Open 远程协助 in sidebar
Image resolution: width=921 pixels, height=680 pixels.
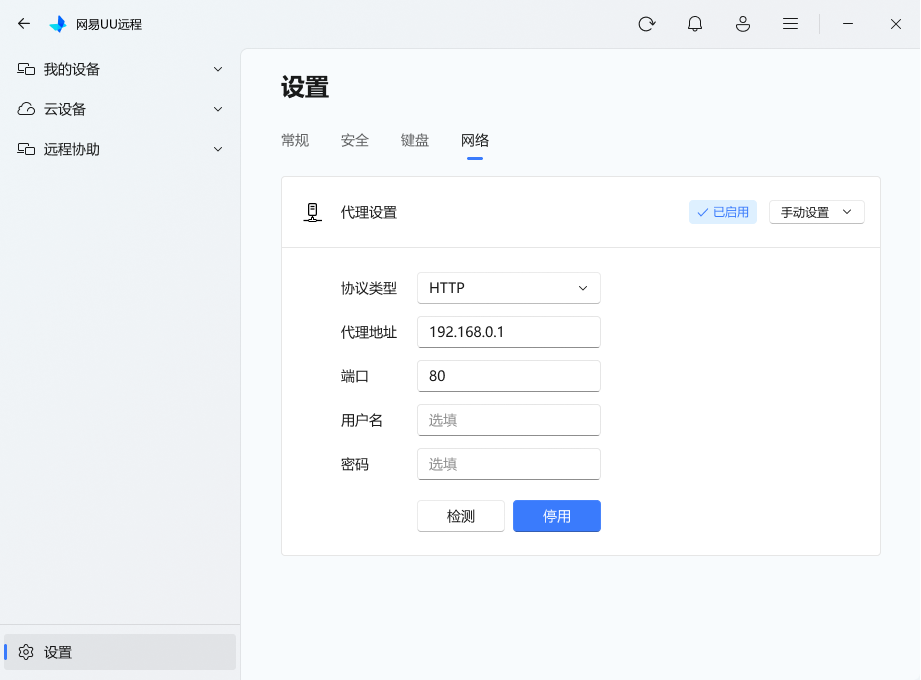click(x=120, y=149)
